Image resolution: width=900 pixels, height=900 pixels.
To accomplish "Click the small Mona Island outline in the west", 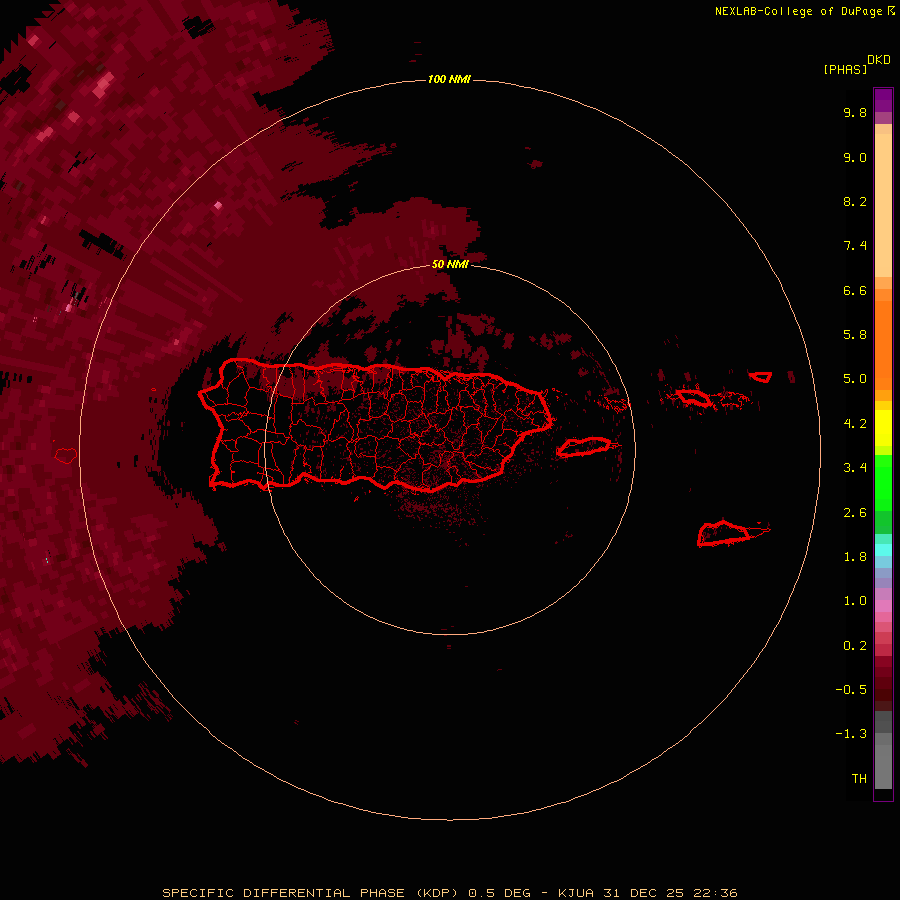I will point(65,456).
